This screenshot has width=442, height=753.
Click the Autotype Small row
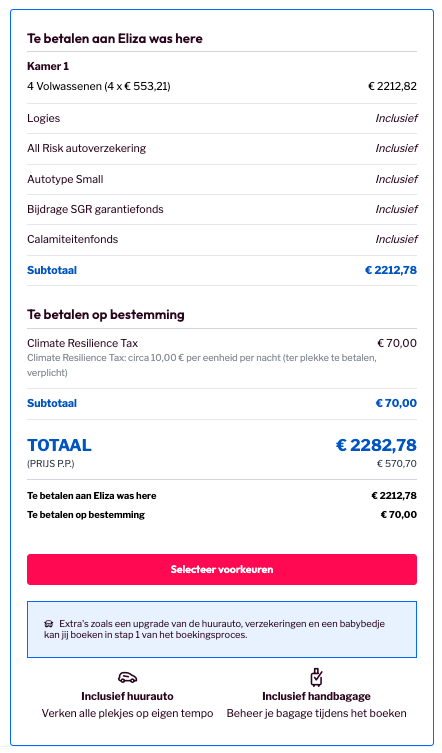tap(221, 179)
